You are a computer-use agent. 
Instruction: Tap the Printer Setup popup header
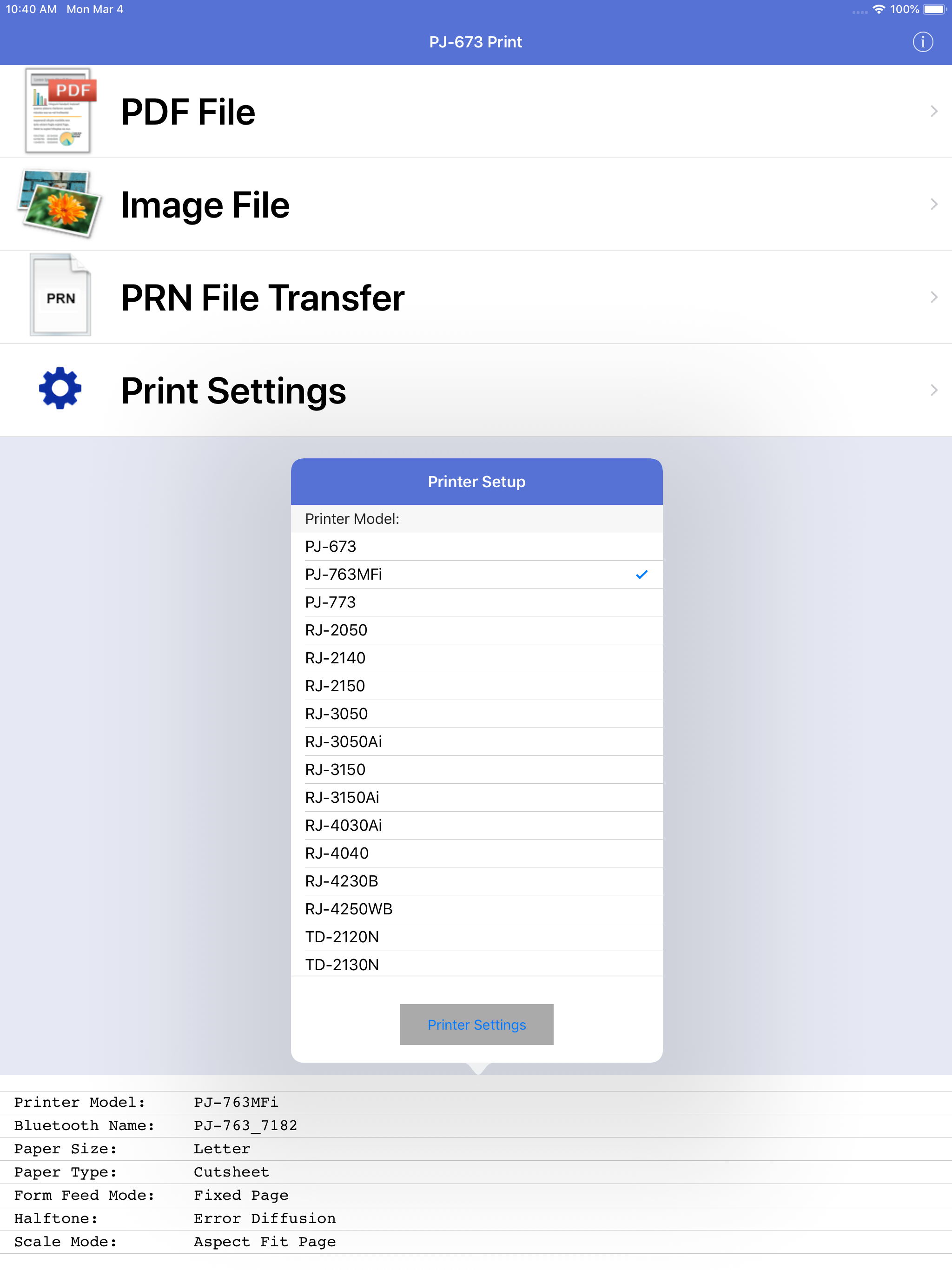coord(476,482)
